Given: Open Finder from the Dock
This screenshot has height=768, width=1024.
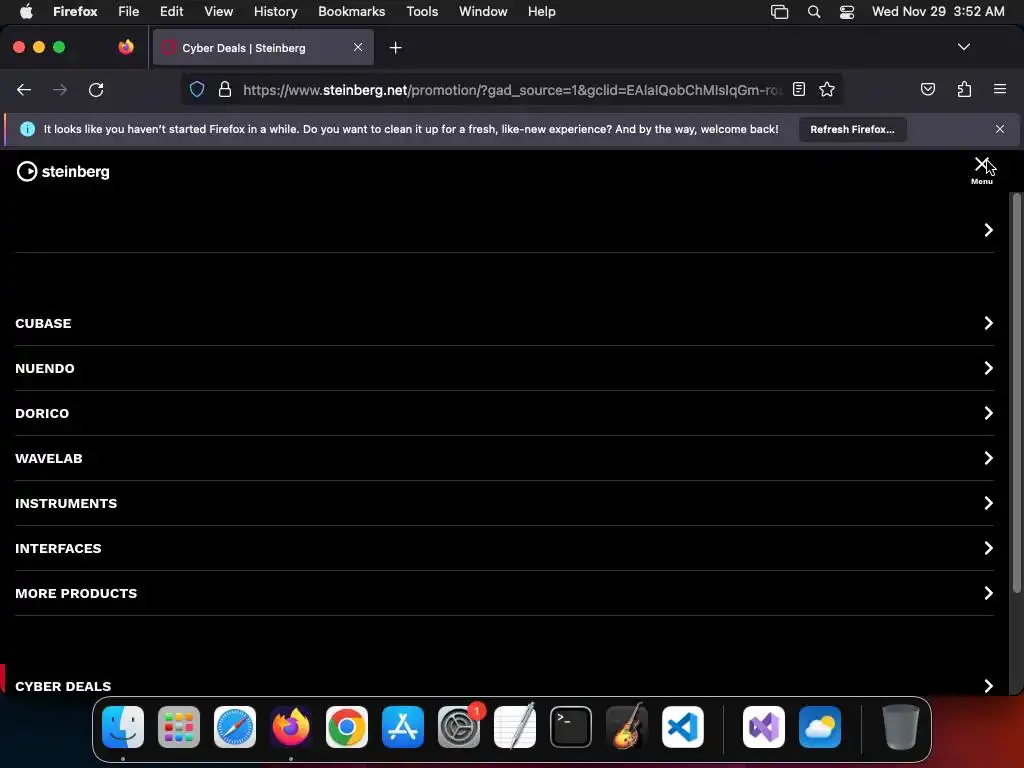Looking at the screenshot, I should click(123, 727).
